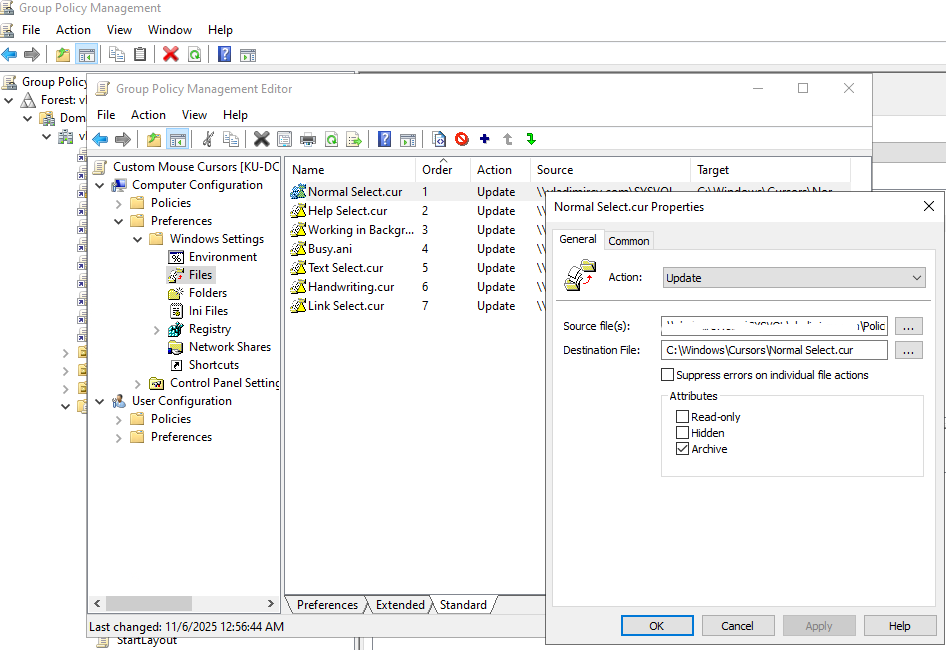Image resolution: width=946 pixels, height=650 pixels.
Task: Close the Normal Select.cur Properties dialog
Action: click(x=929, y=206)
